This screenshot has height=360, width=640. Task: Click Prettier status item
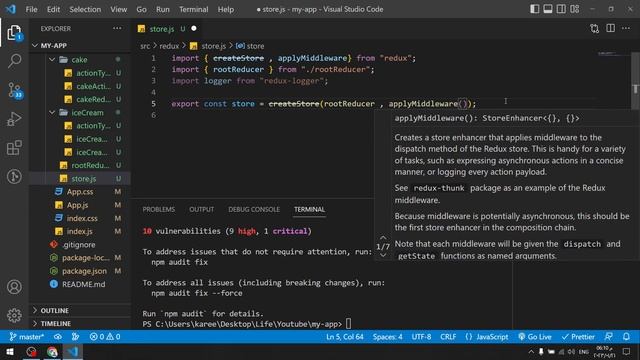pos(578,337)
